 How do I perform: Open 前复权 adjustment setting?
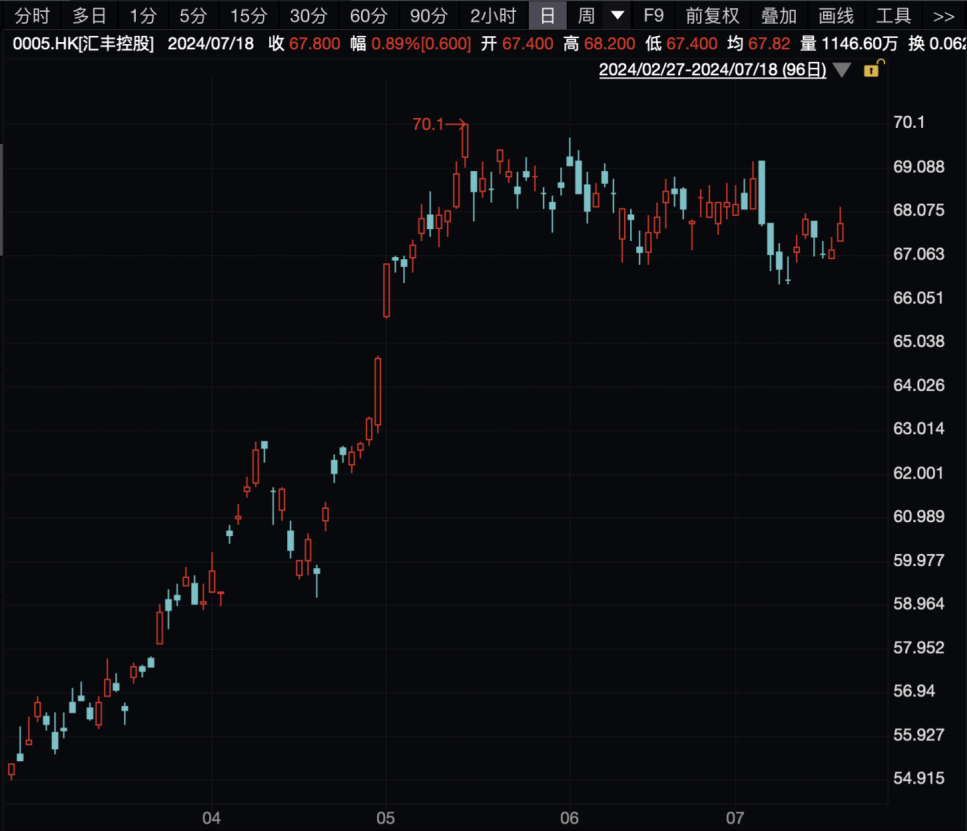click(713, 15)
